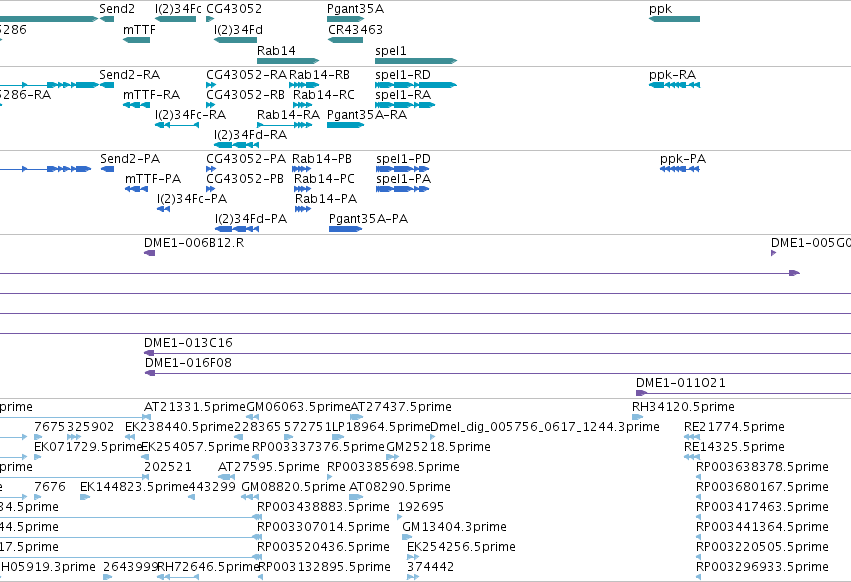Click the Rab14-RB transcript
This screenshot has width=851, height=582.
tap(304, 85)
